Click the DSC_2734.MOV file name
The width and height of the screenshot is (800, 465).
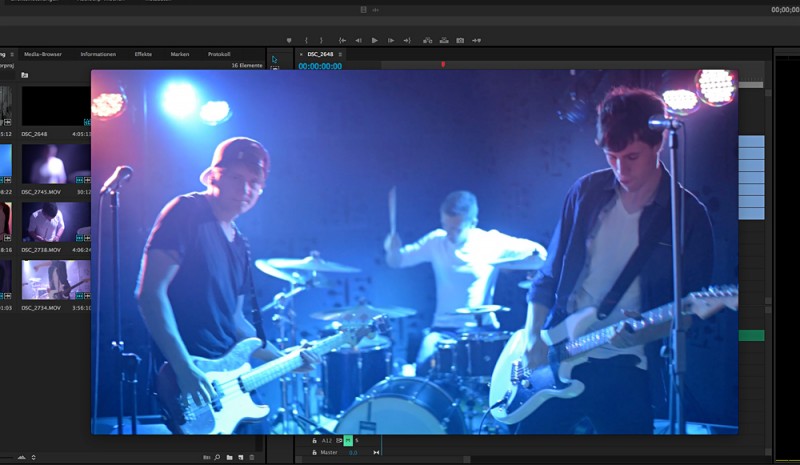pos(41,308)
